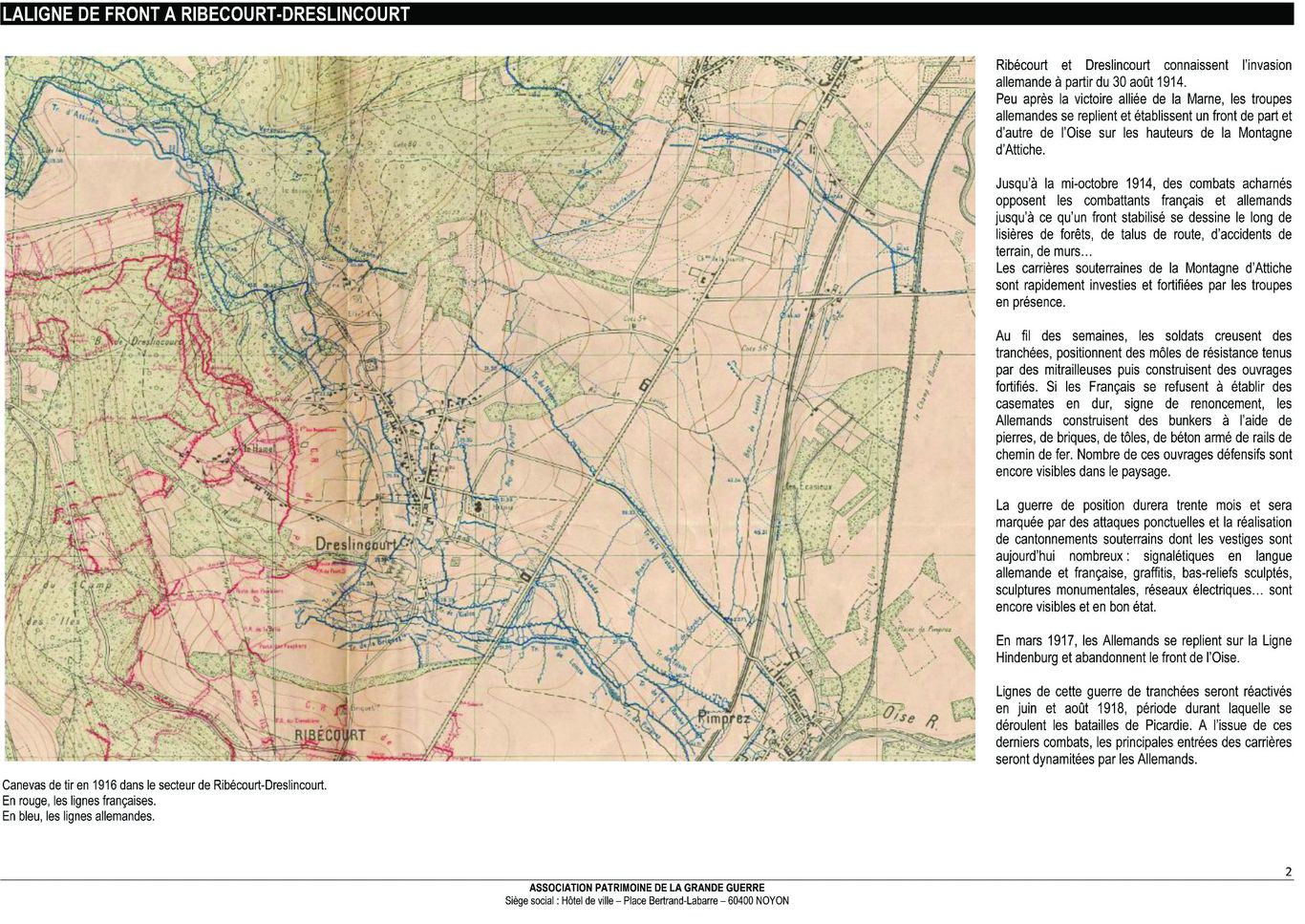Click the words 'allemande à partir du 30 août 1914'

click(1090, 82)
